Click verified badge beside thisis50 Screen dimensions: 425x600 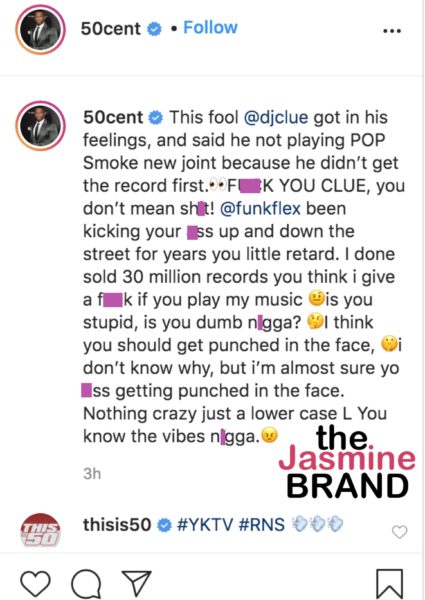pos(164,525)
